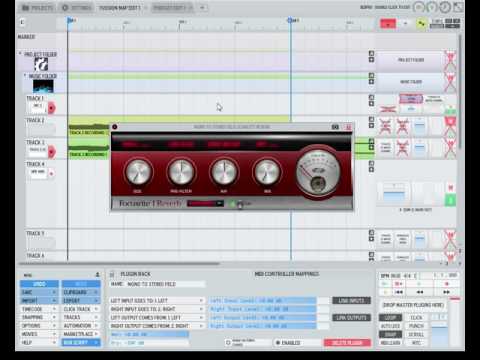Click the record transport button

[447, 284]
